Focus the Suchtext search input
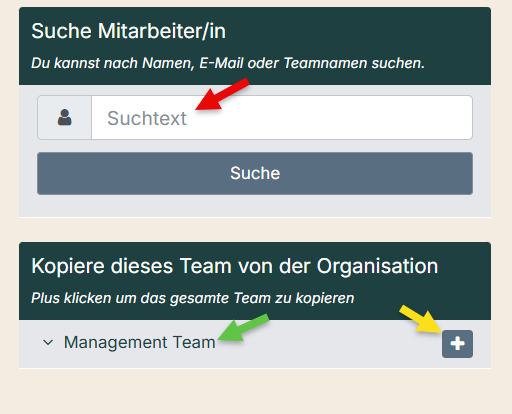 (282, 117)
